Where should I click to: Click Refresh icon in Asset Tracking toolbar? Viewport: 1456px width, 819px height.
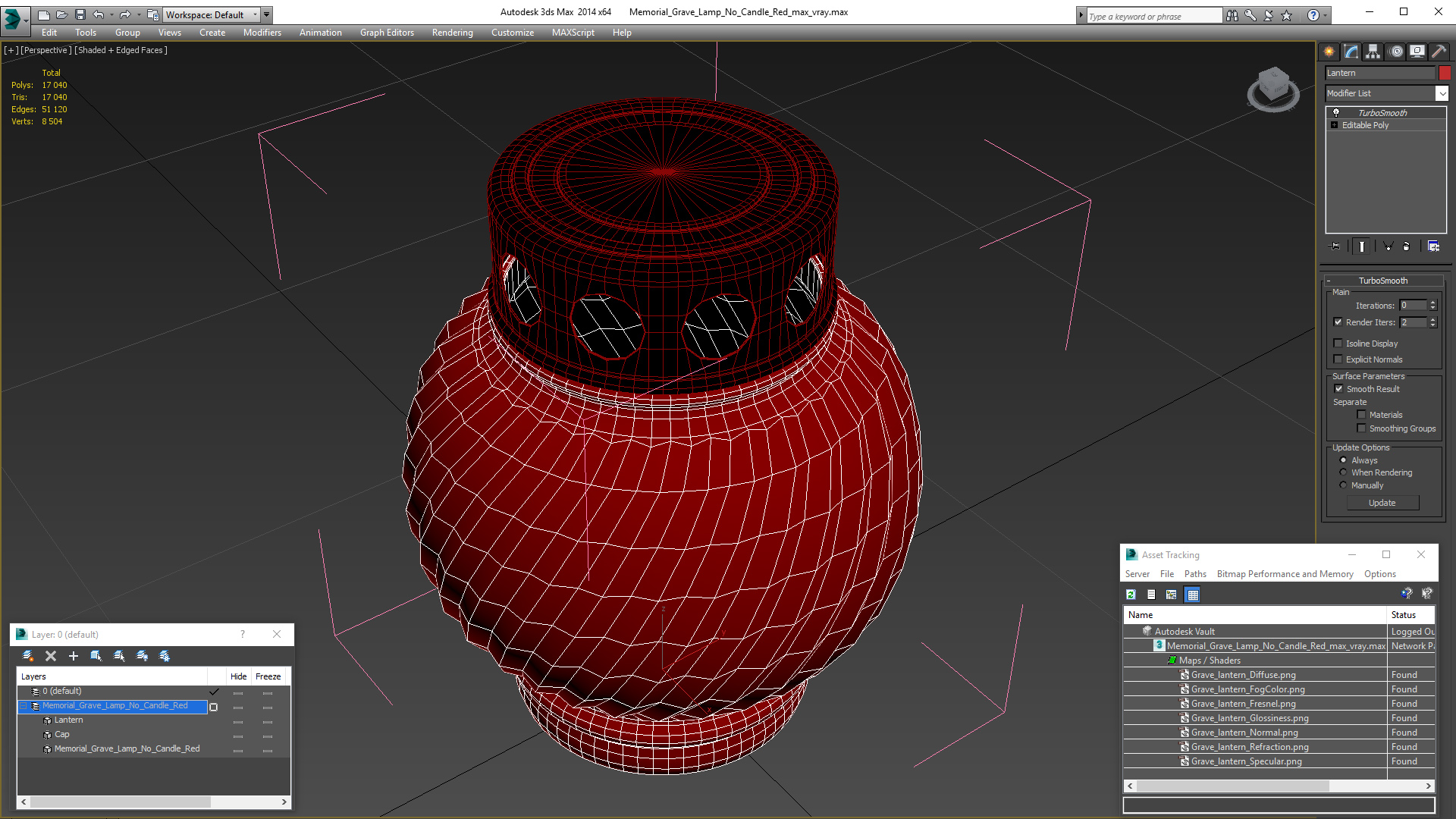1131,595
